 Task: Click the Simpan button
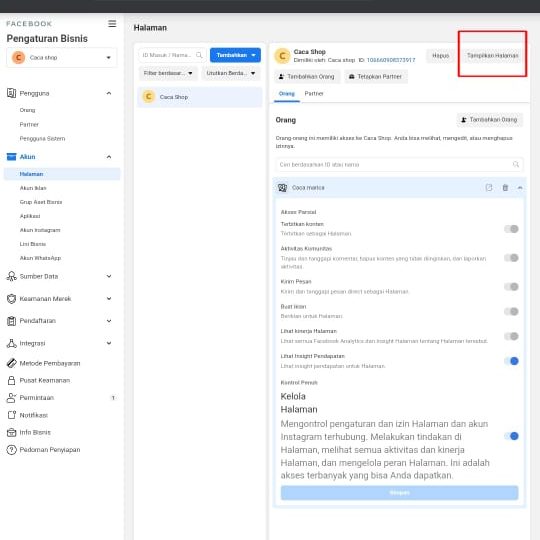point(399,493)
